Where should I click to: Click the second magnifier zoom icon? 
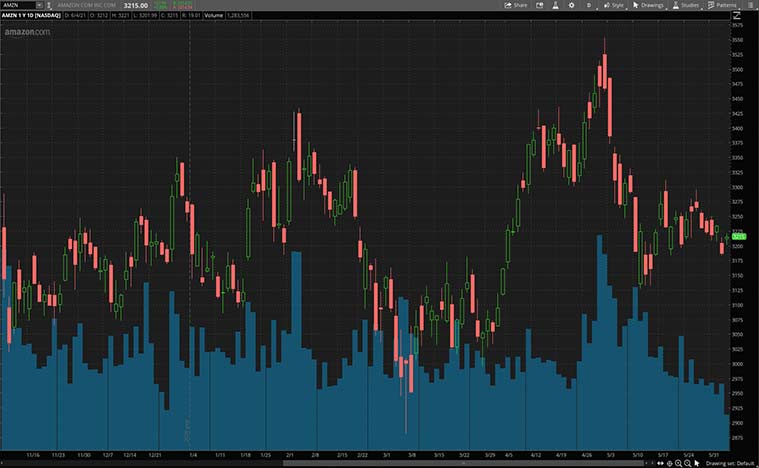(687, 463)
